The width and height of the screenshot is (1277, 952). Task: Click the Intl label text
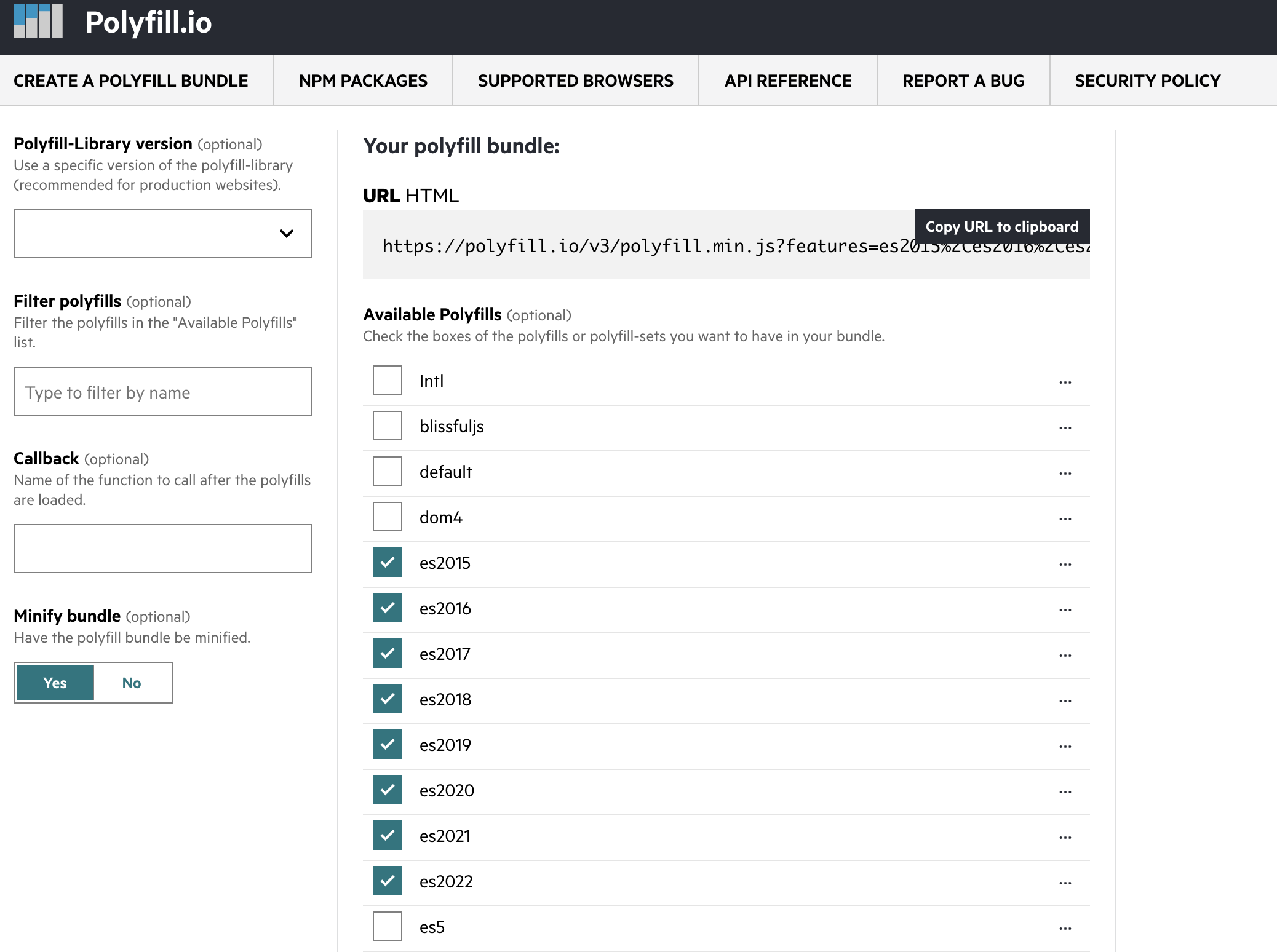(x=431, y=381)
